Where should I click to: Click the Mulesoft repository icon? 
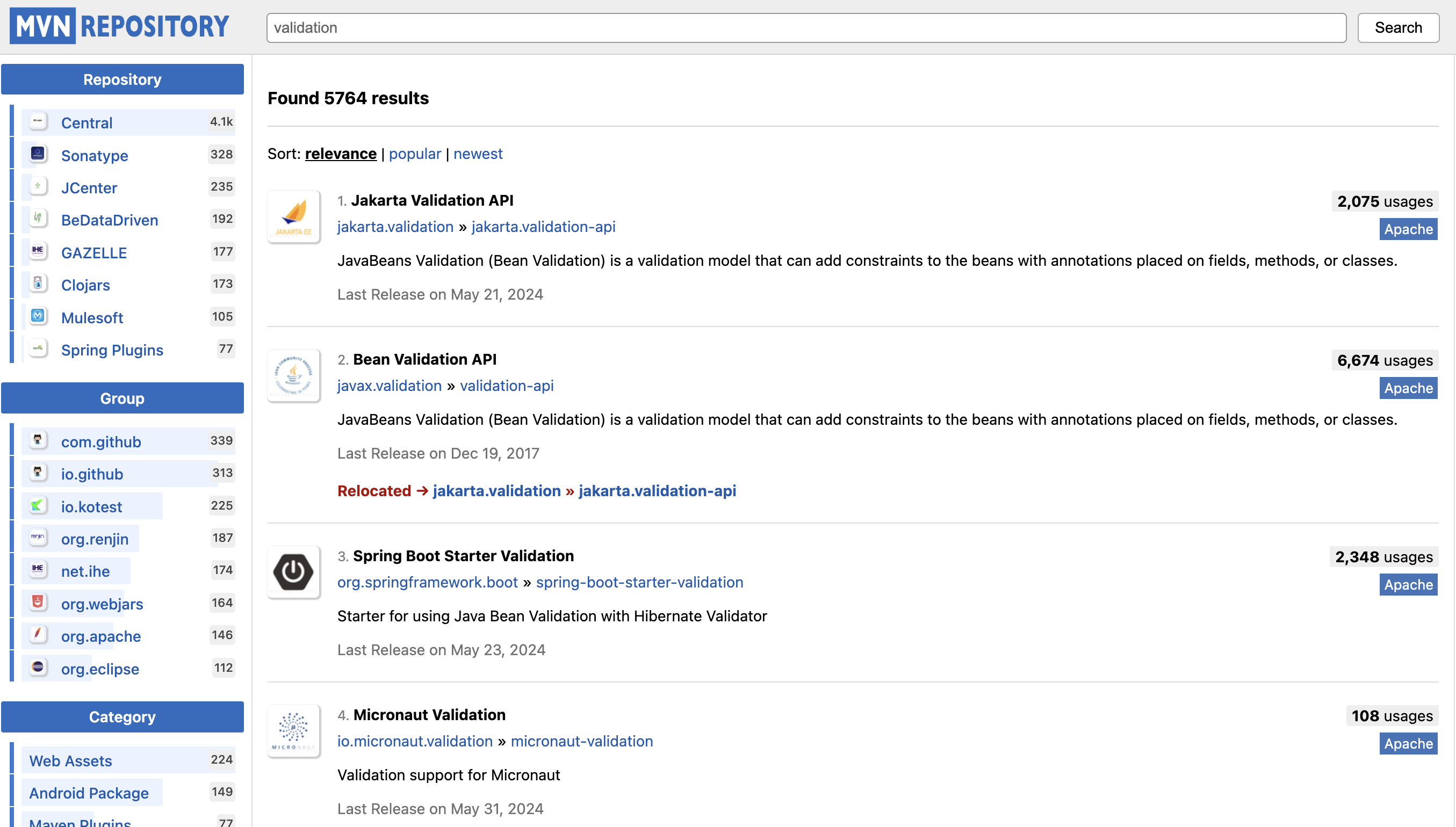point(38,316)
